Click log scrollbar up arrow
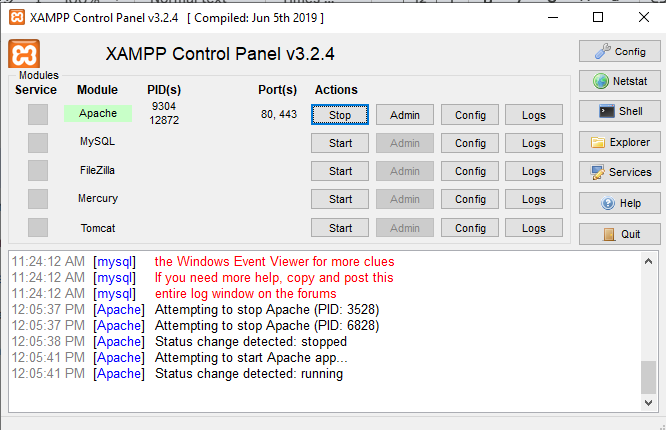The width and height of the screenshot is (666, 430). tap(648, 261)
